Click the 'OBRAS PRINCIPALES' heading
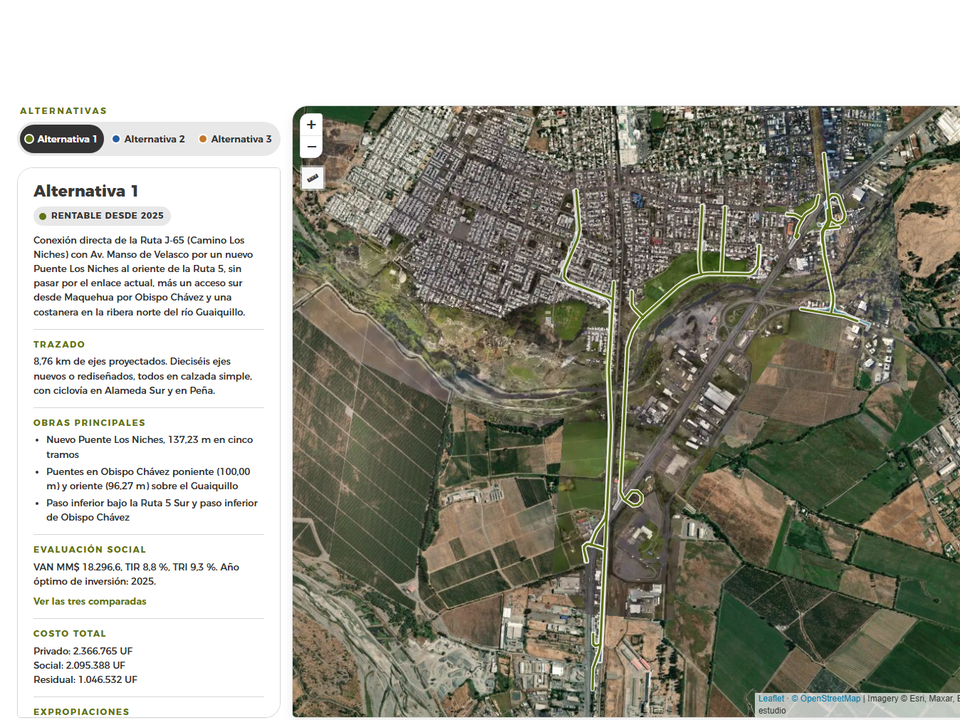The width and height of the screenshot is (960, 720). point(89,422)
